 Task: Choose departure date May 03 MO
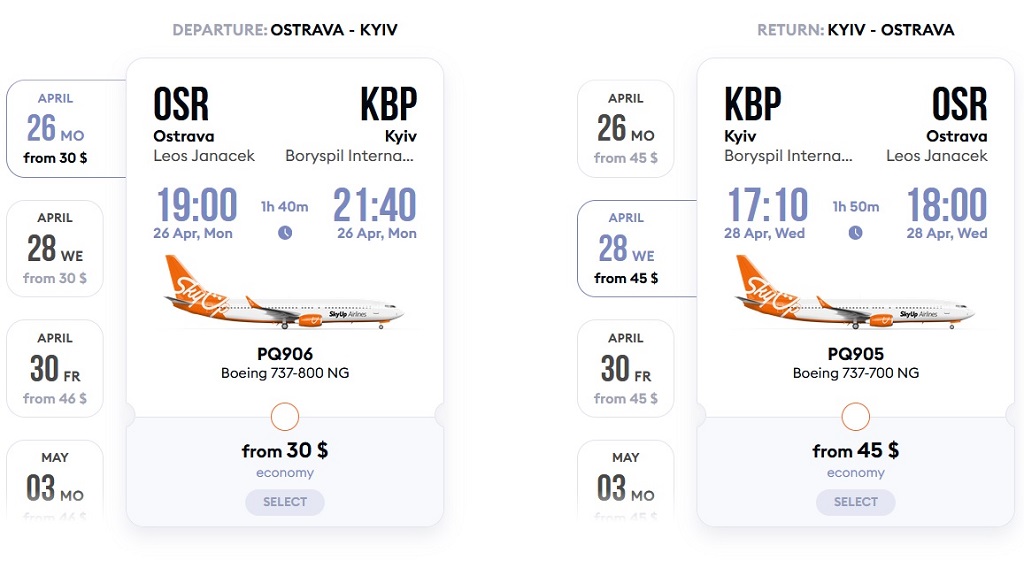(x=55, y=481)
